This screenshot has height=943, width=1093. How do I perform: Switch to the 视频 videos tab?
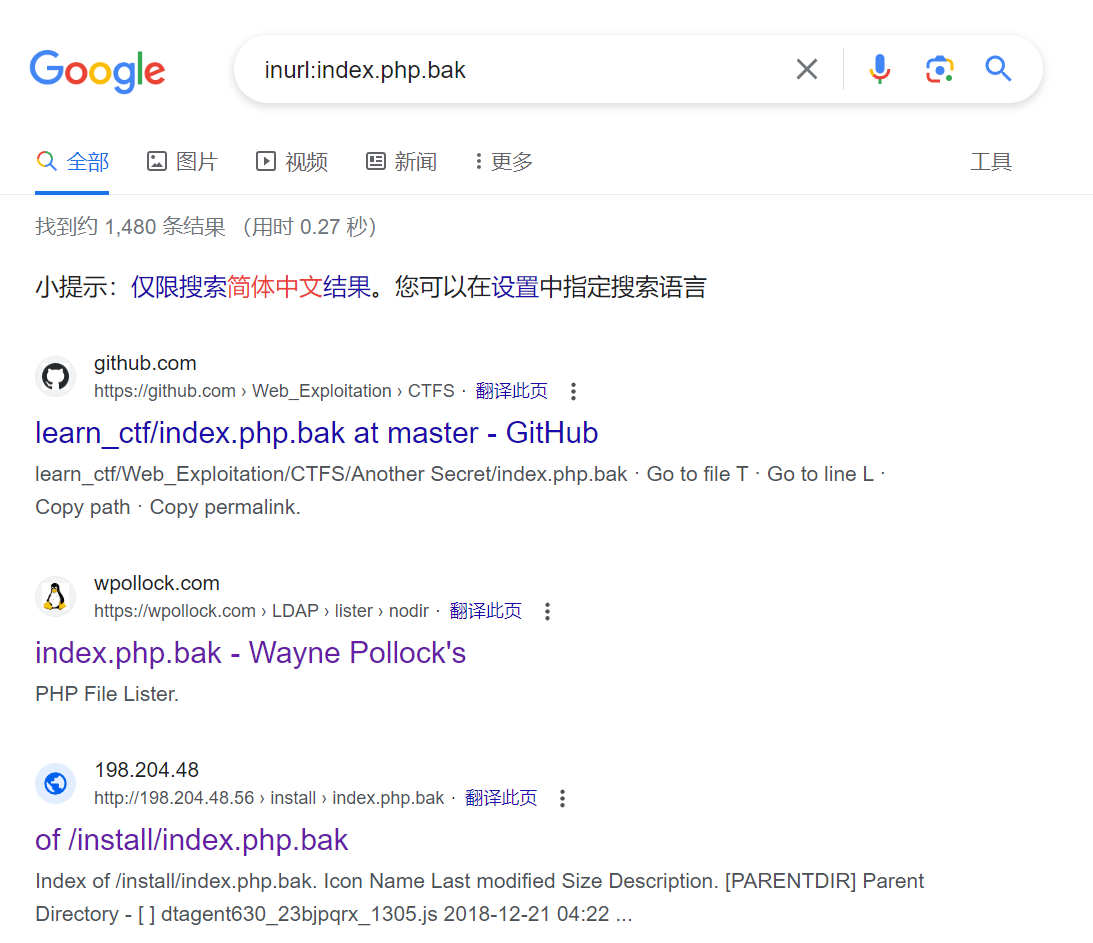(x=292, y=161)
